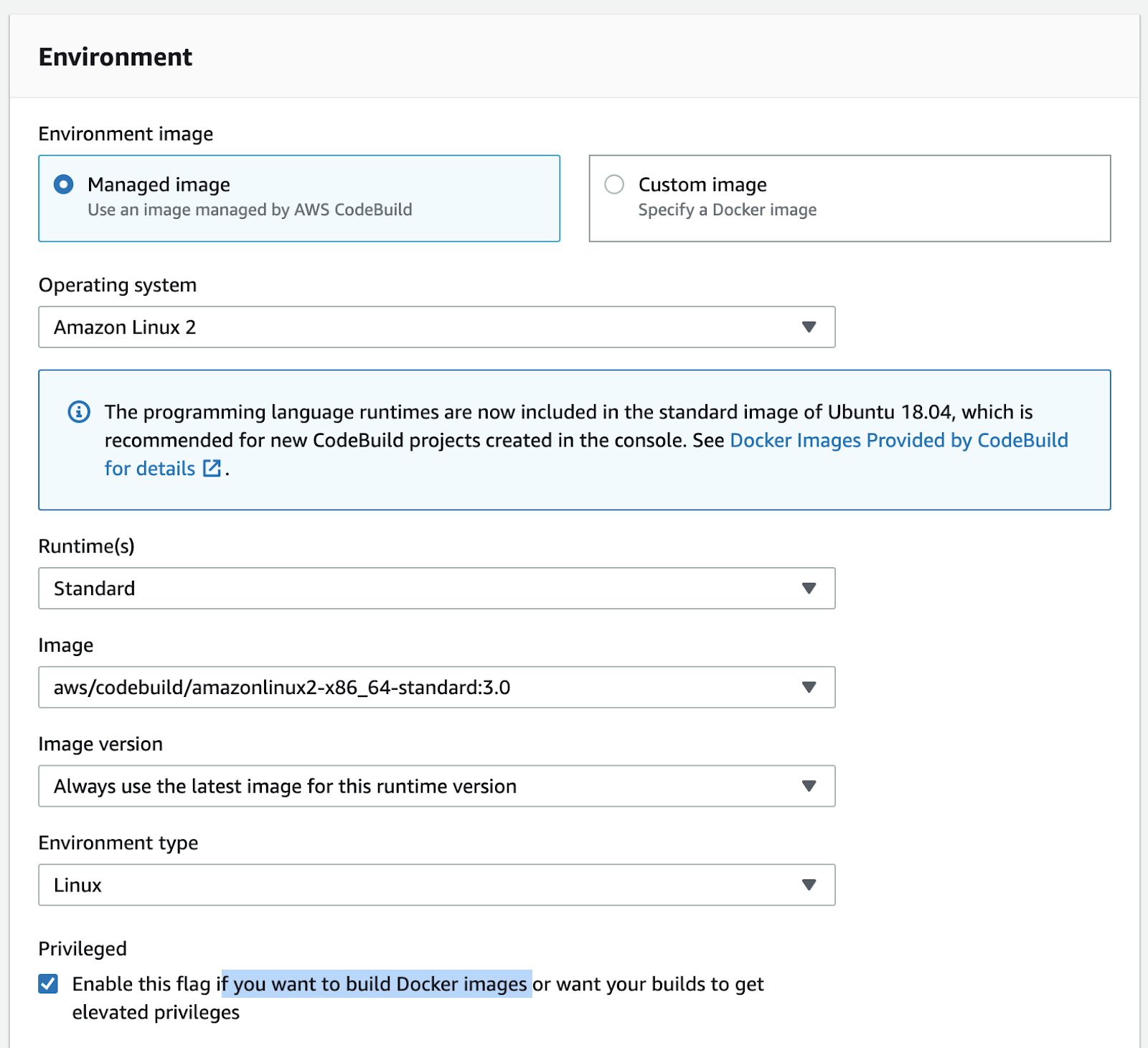The image size is (1148, 1048).
Task: Choose the Custom image radio button
Action: (x=614, y=184)
